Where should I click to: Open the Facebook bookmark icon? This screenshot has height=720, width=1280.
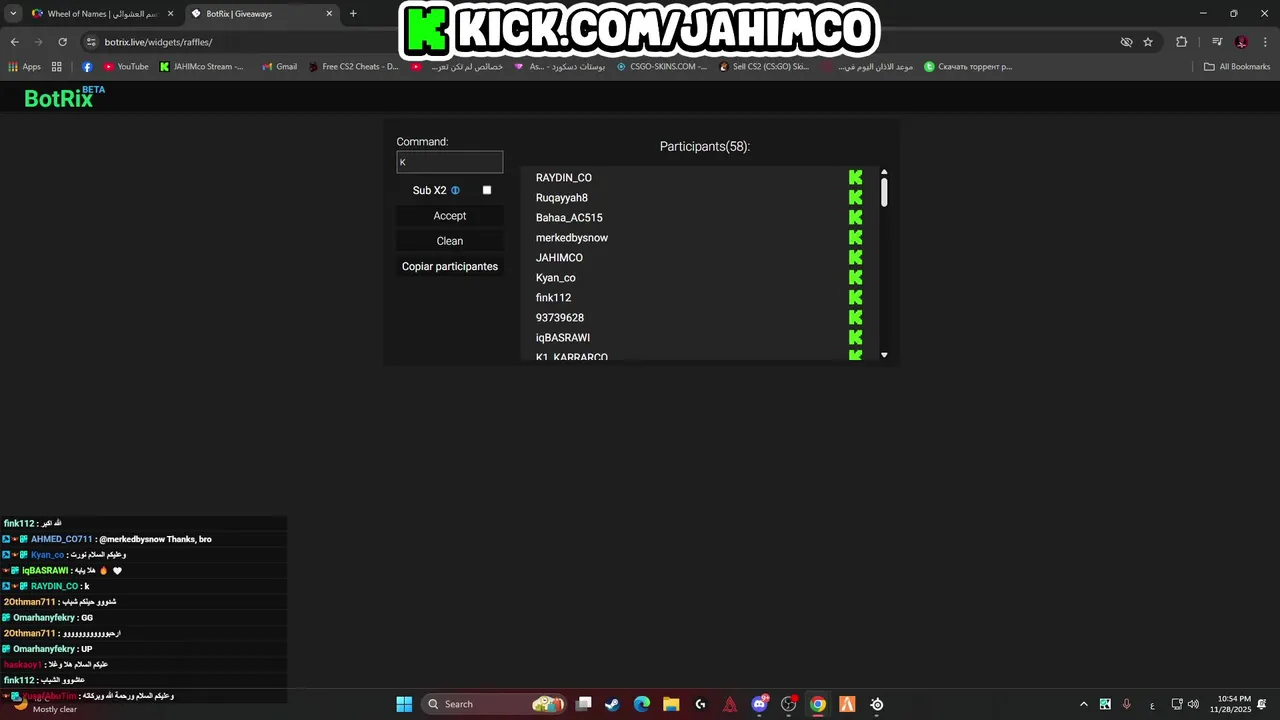(x=87, y=67)
